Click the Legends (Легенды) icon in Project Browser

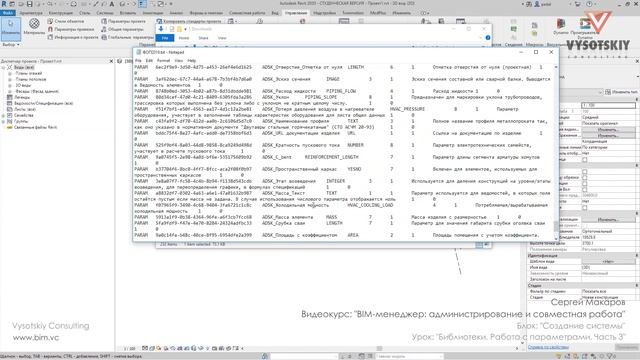click(x=10, y=97)
